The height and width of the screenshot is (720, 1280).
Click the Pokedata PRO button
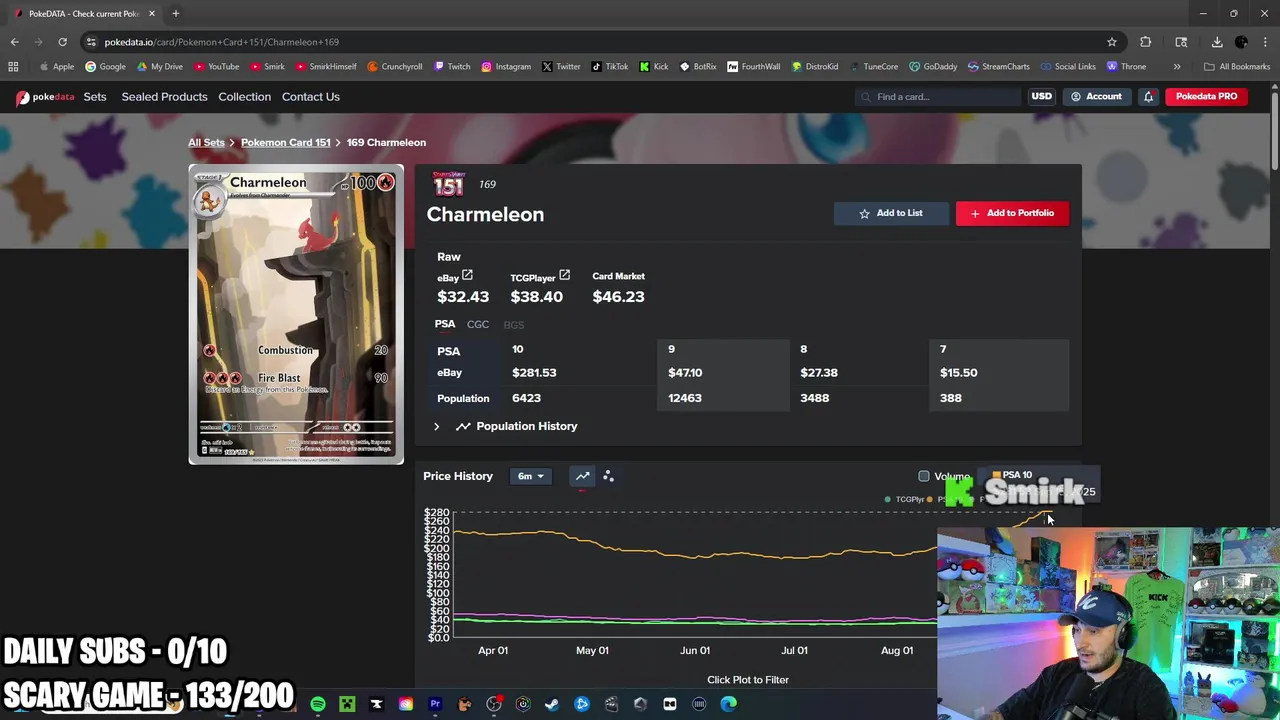tap(1206, 97)
